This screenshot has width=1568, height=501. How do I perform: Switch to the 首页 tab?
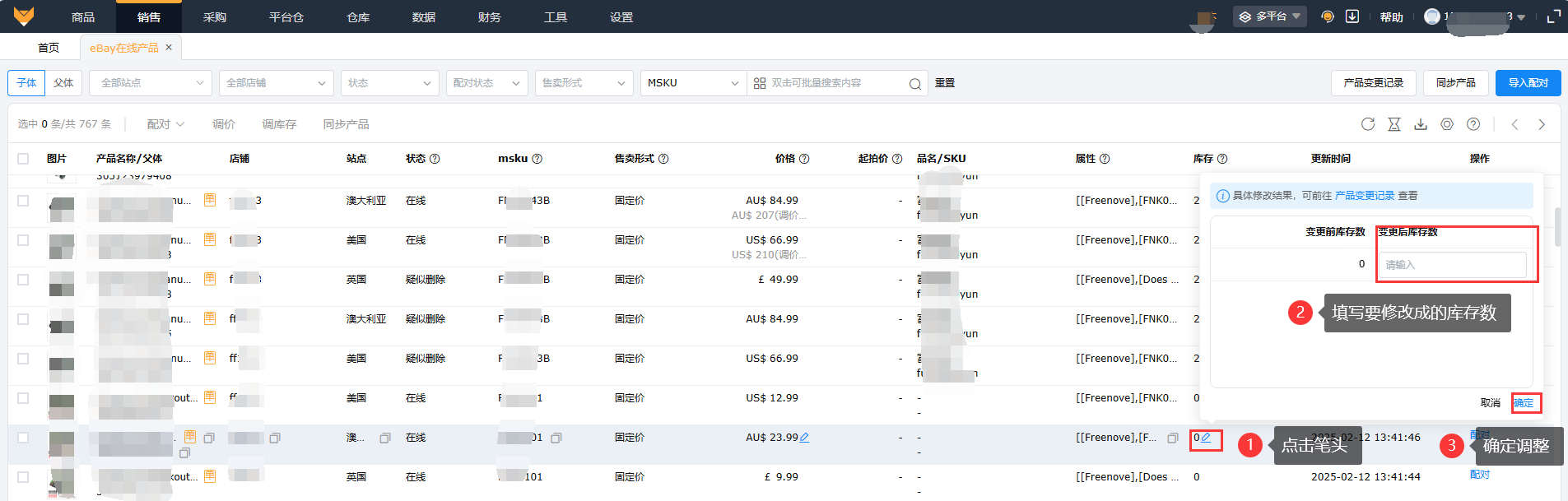pos(49,48)
